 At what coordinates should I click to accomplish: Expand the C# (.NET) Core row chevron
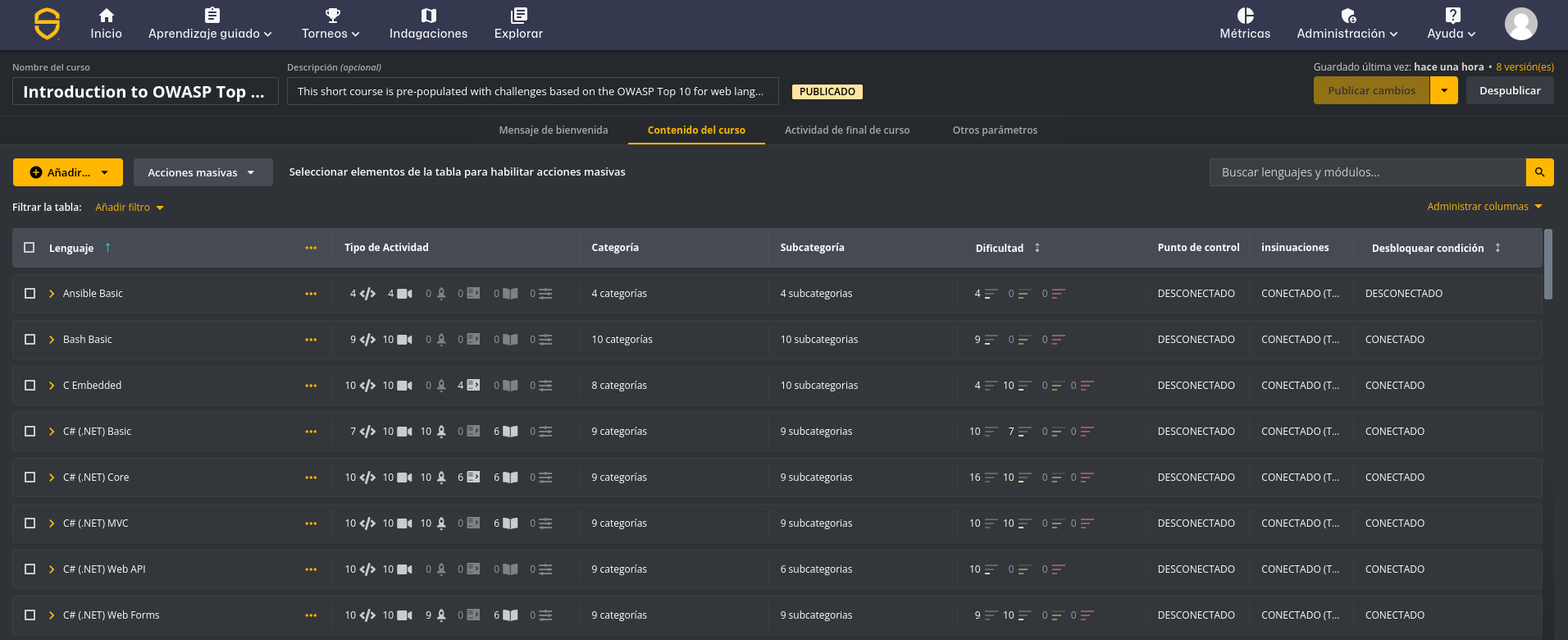click(52, 478)
